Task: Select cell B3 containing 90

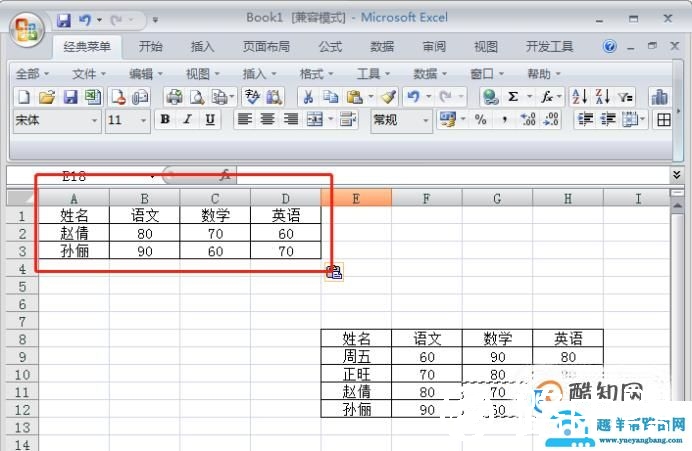Action: point(145,251)
